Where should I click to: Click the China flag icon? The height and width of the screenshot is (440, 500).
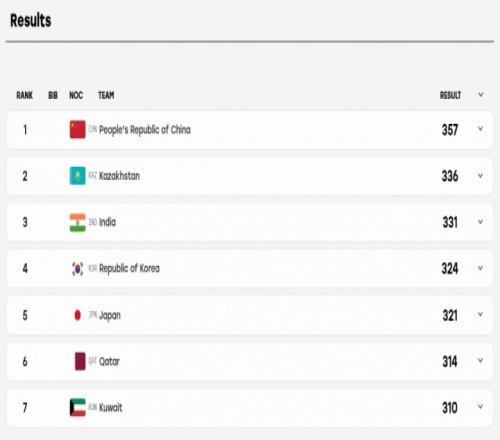[x=77, y=129]
